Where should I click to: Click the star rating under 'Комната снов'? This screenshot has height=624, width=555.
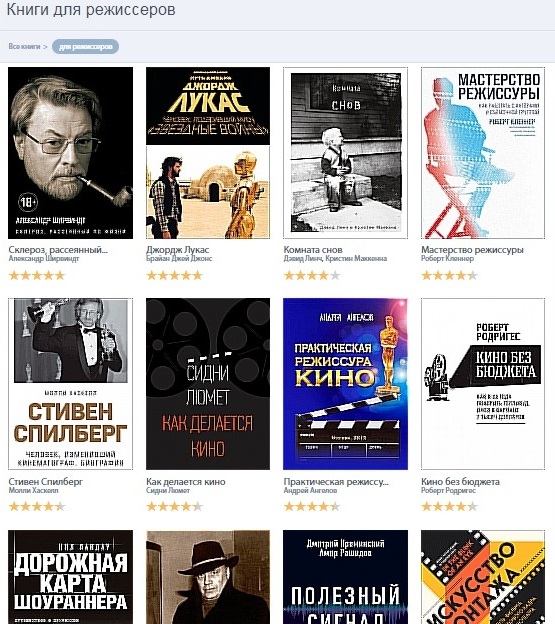point(312,275)
